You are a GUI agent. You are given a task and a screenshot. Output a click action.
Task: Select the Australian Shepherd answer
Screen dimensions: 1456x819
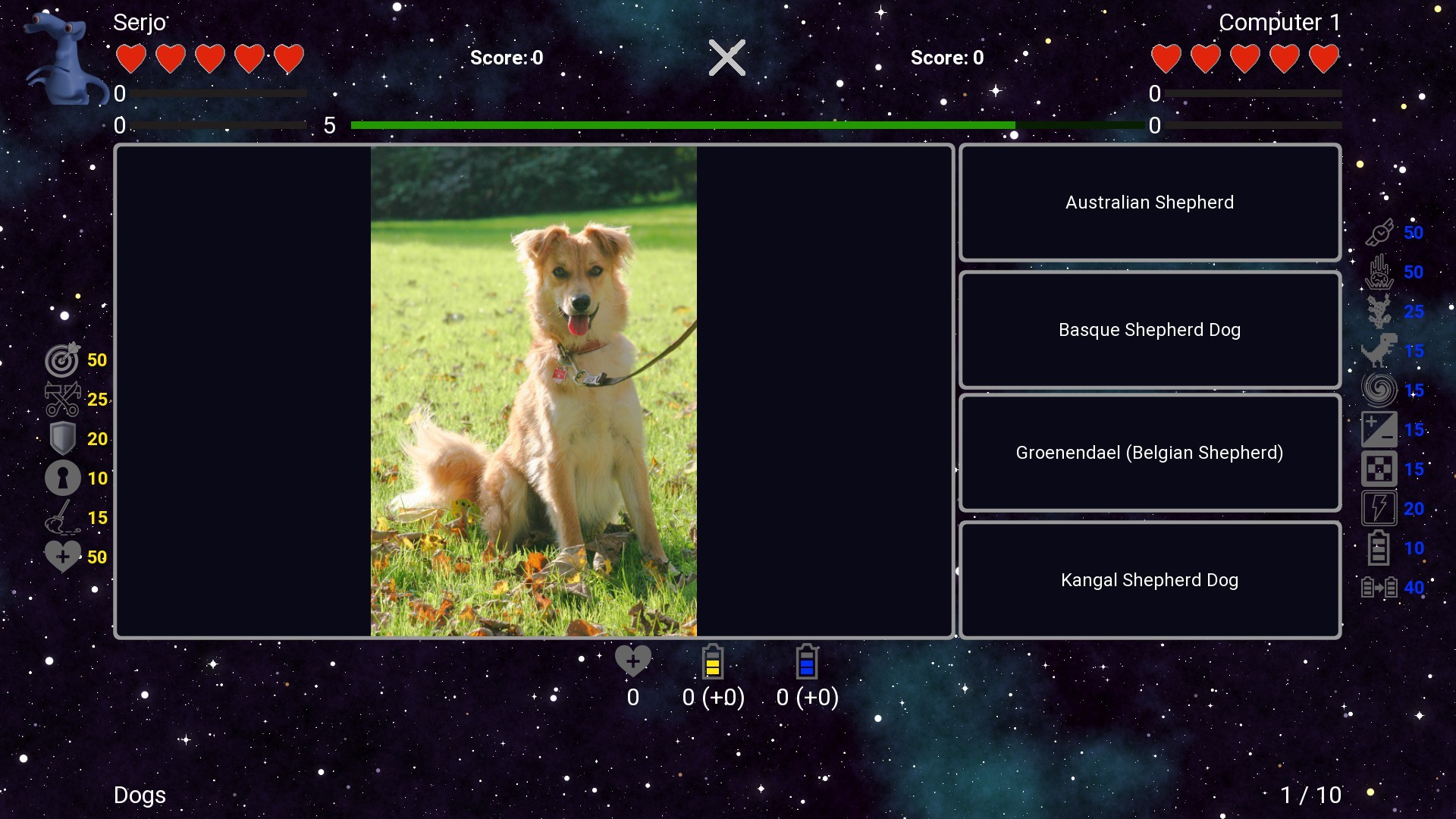pyautogui.click(x=1150, y=202)
